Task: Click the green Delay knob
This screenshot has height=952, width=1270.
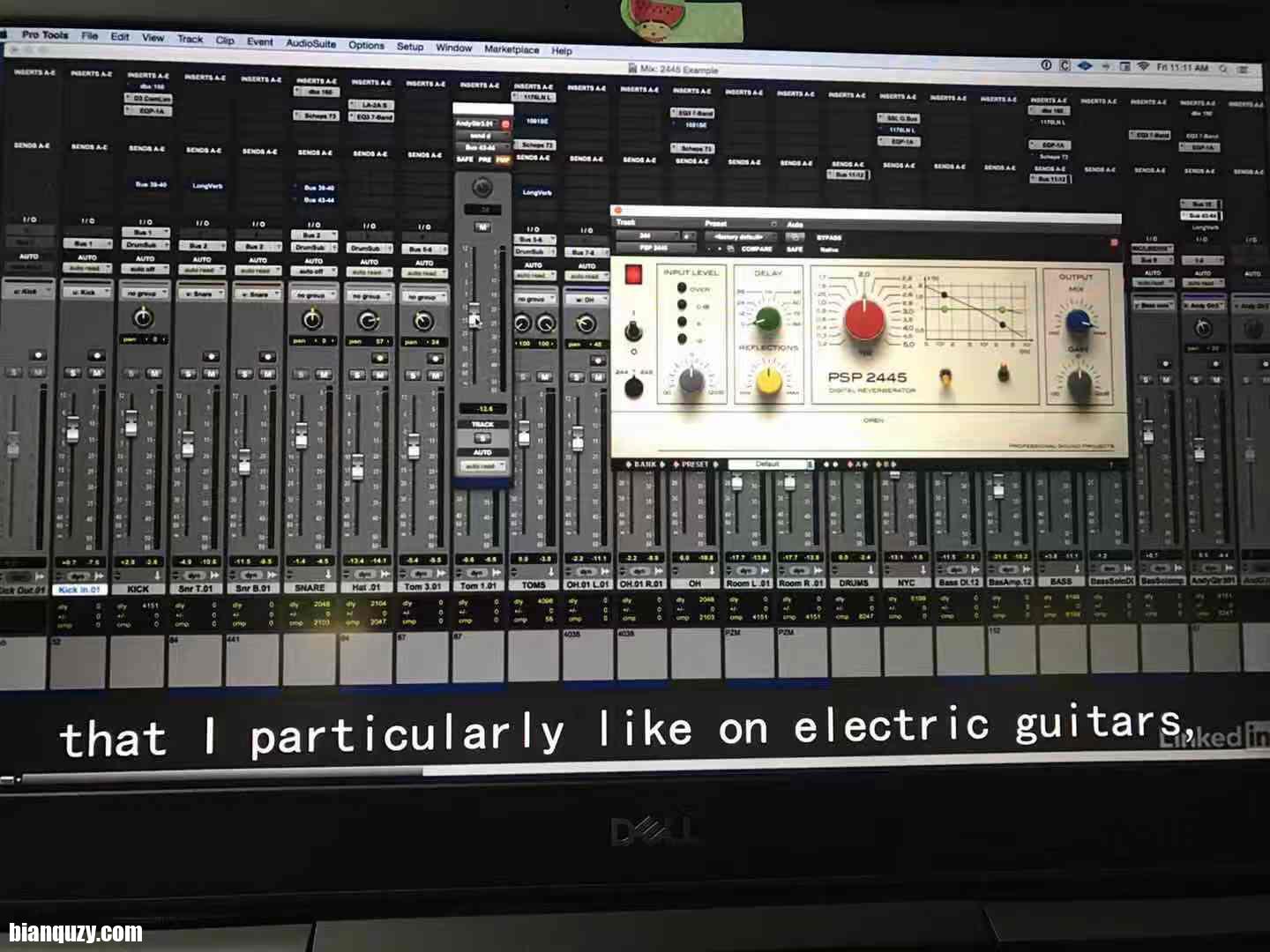Action: 768,320
